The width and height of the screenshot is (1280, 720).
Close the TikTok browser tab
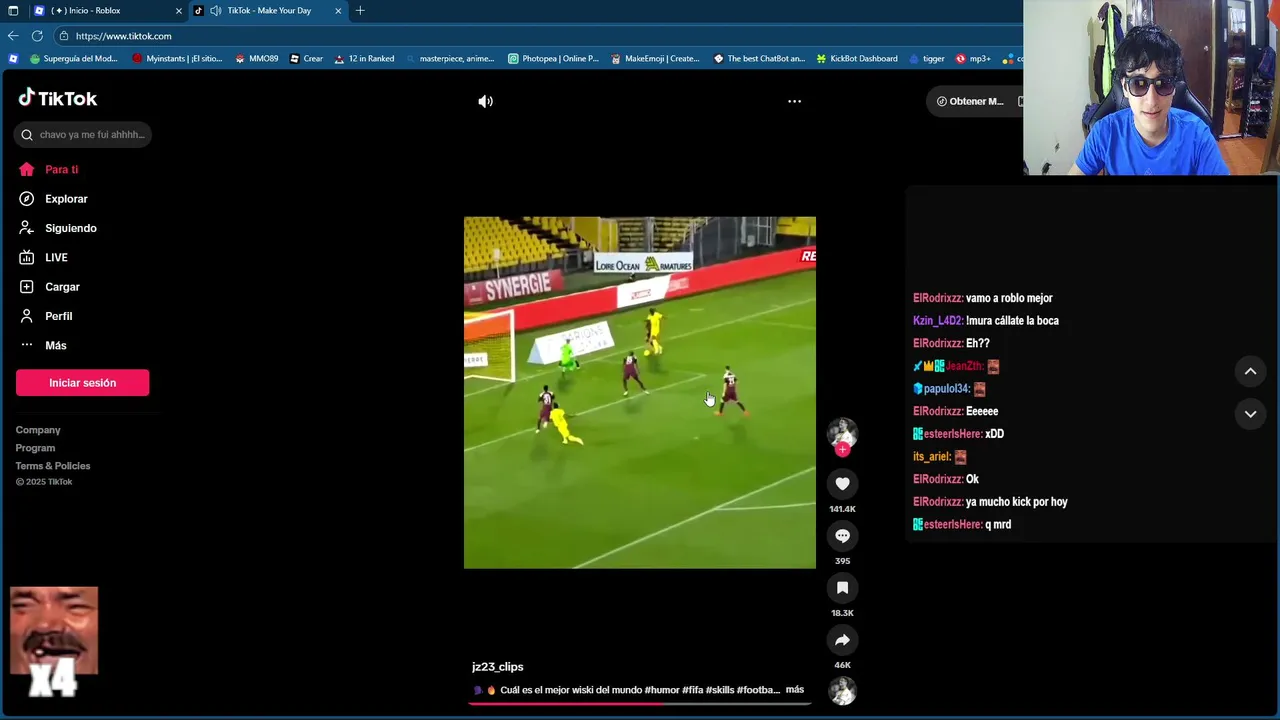(338, 11)
